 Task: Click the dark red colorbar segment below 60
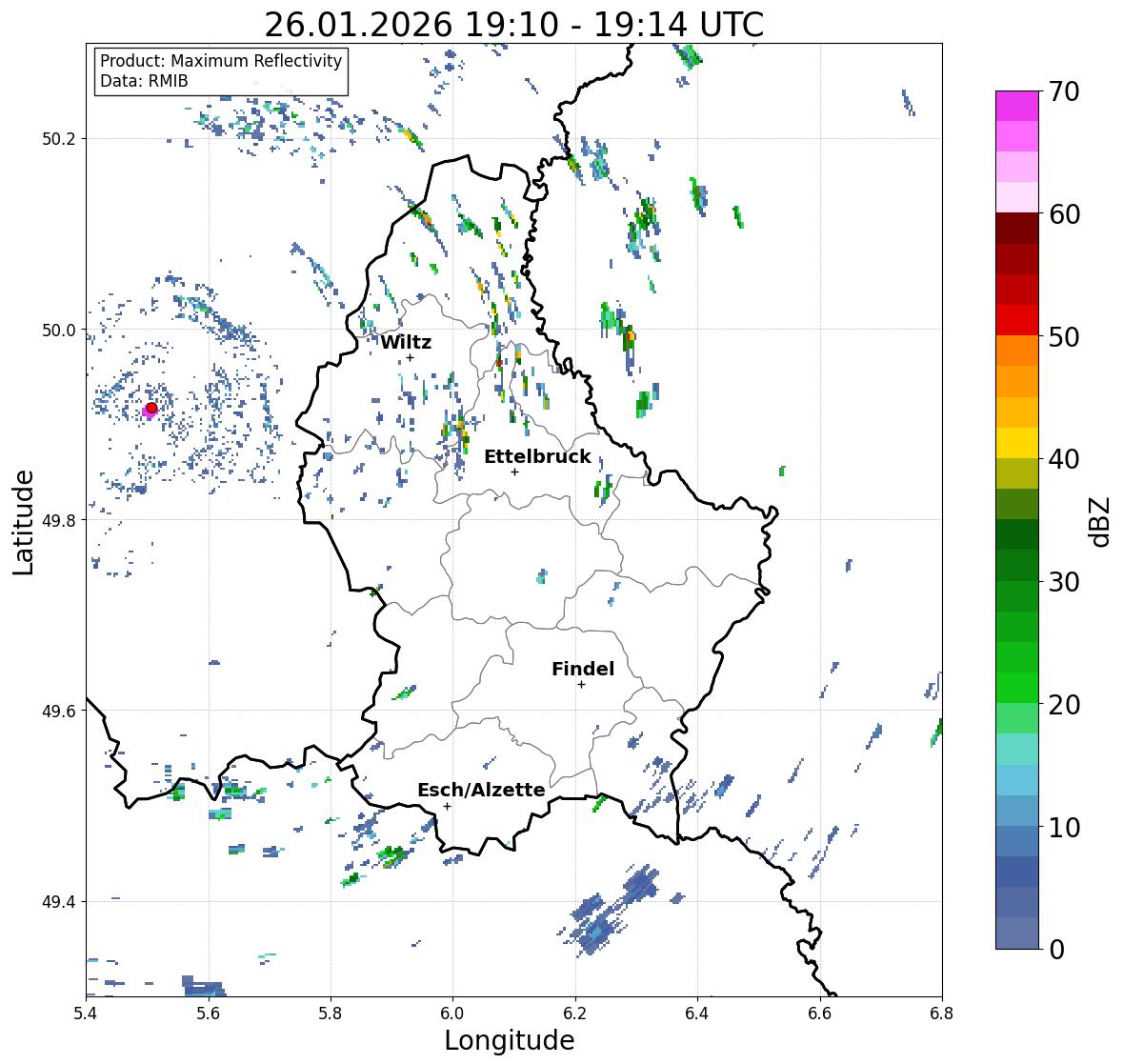(x=1017, y=228)
